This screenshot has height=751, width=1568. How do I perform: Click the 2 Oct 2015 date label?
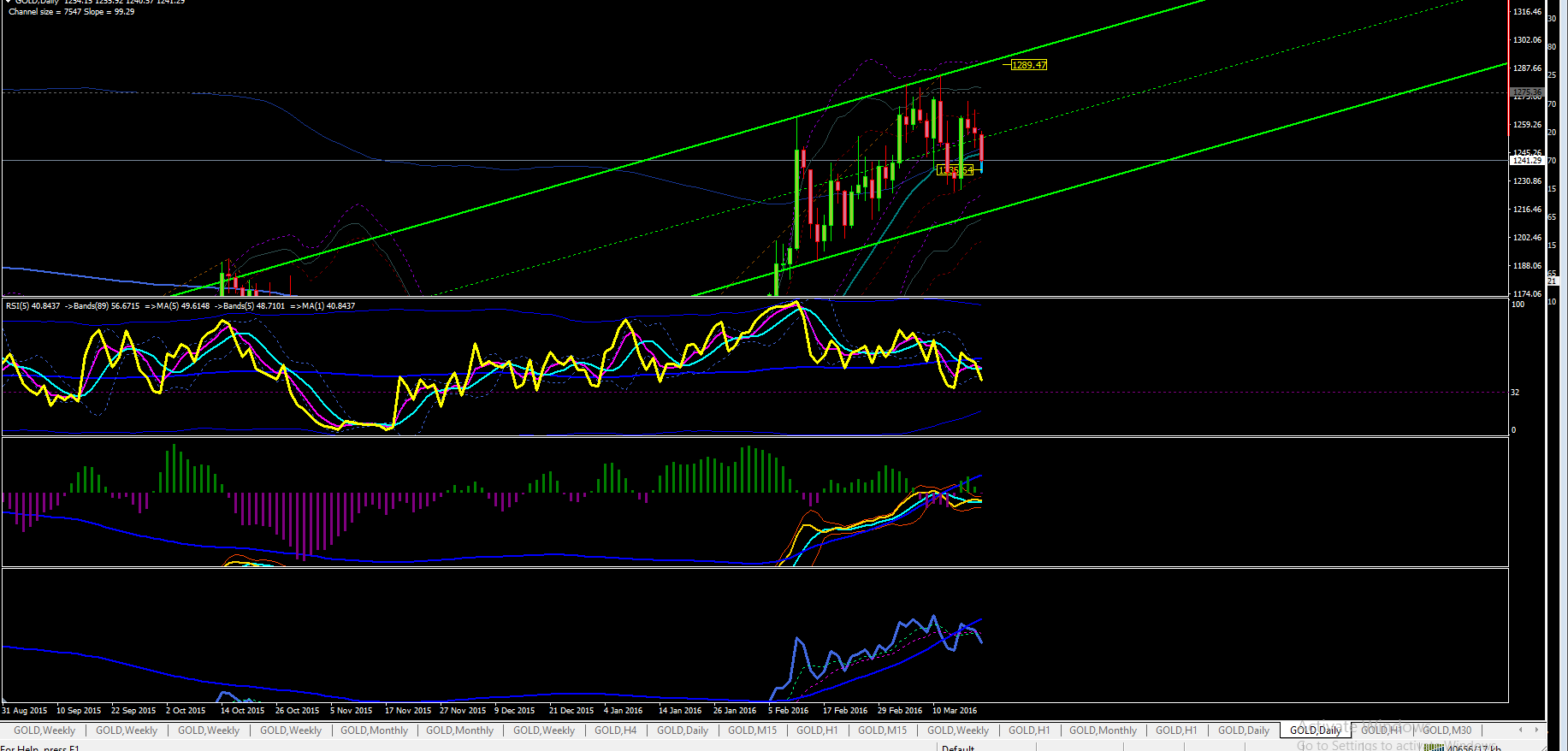point(186,711)
